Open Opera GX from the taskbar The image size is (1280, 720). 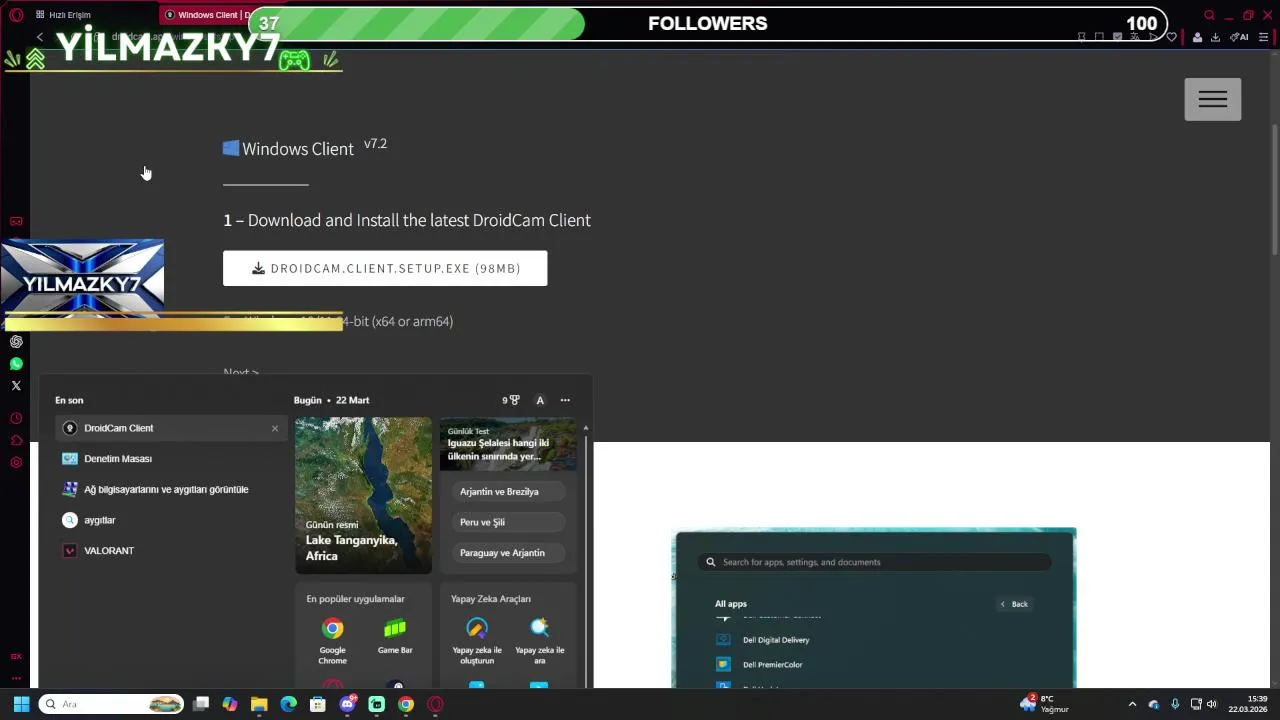coord(435,704)
